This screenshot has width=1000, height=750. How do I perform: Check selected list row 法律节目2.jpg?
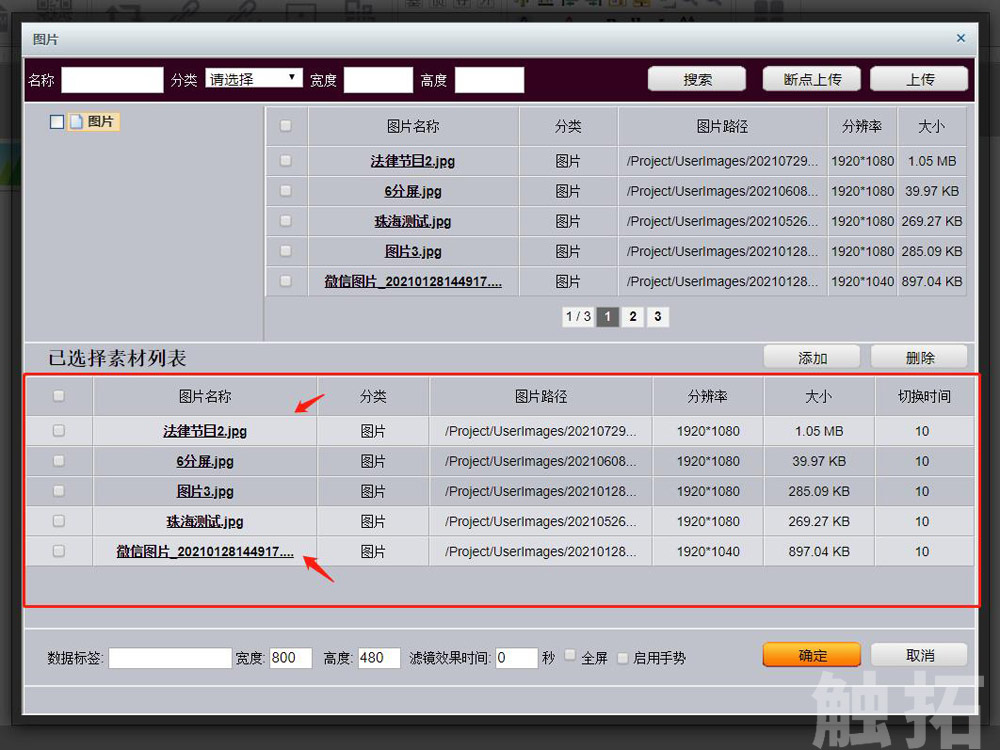59,430
